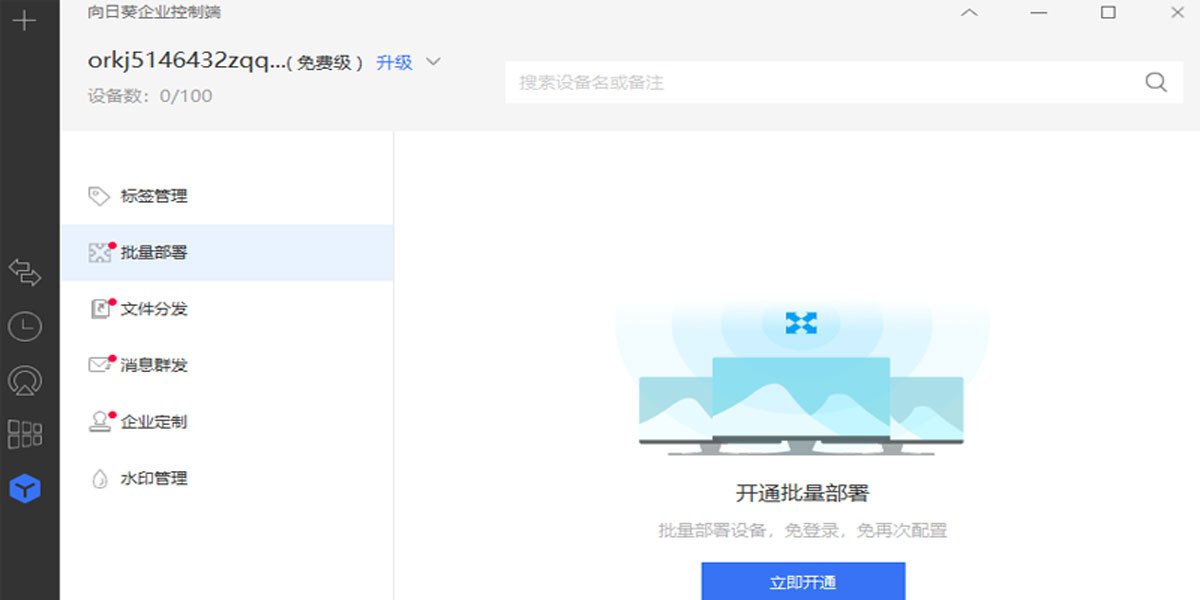Viewport: 1200px width, 600px height.
Task: Collapse the window using the title bar chevron
Action: click(x=968, y=13)
